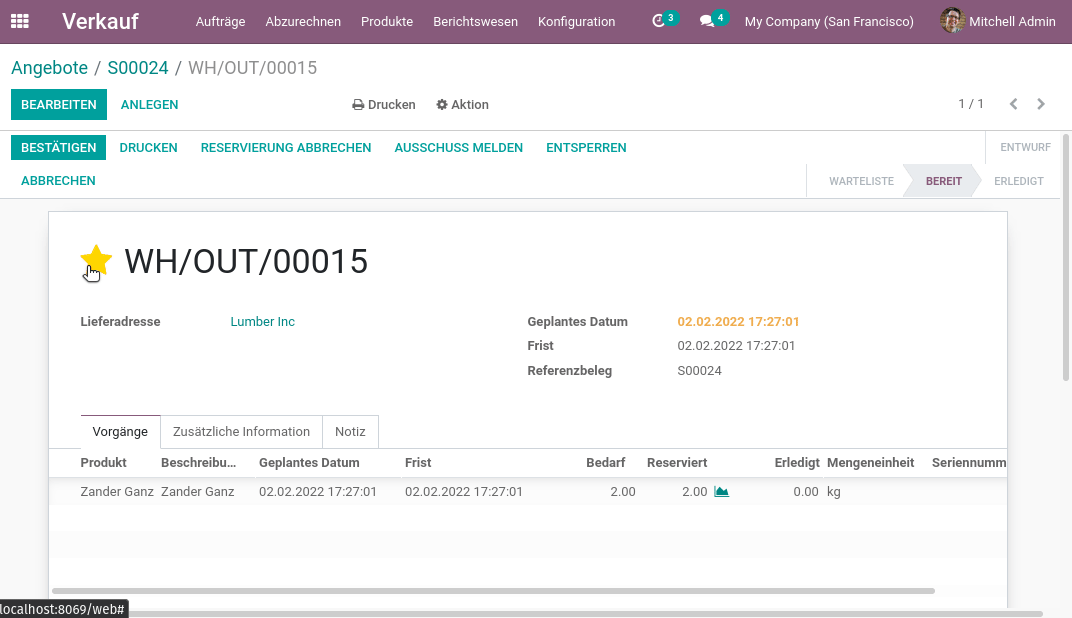This screenshot has height=618, width=1072.
Task: Open the conversations chat bubble icon
Action: pyautogui.click(x=707, y=21)
